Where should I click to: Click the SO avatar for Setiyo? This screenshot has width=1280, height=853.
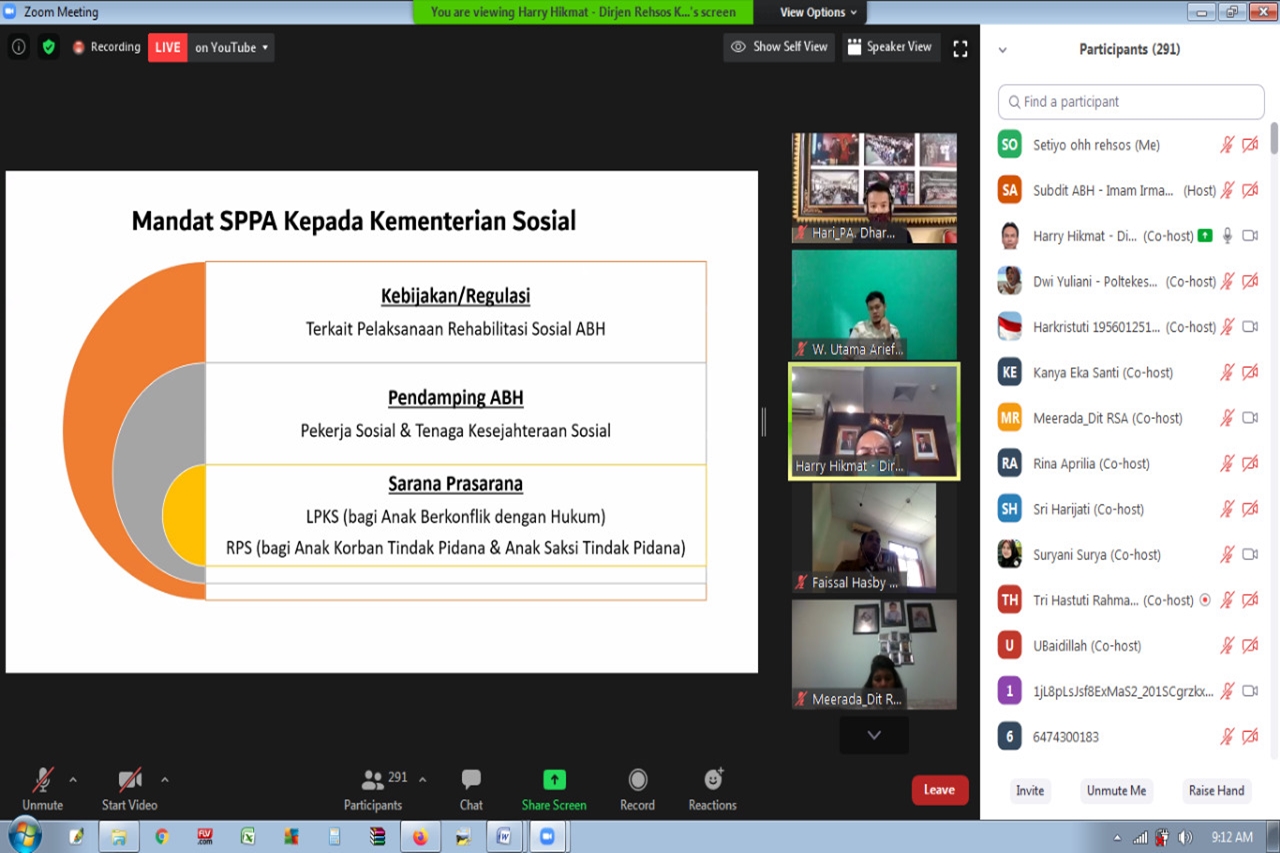pyautogui.click(x=1010, y=145)
